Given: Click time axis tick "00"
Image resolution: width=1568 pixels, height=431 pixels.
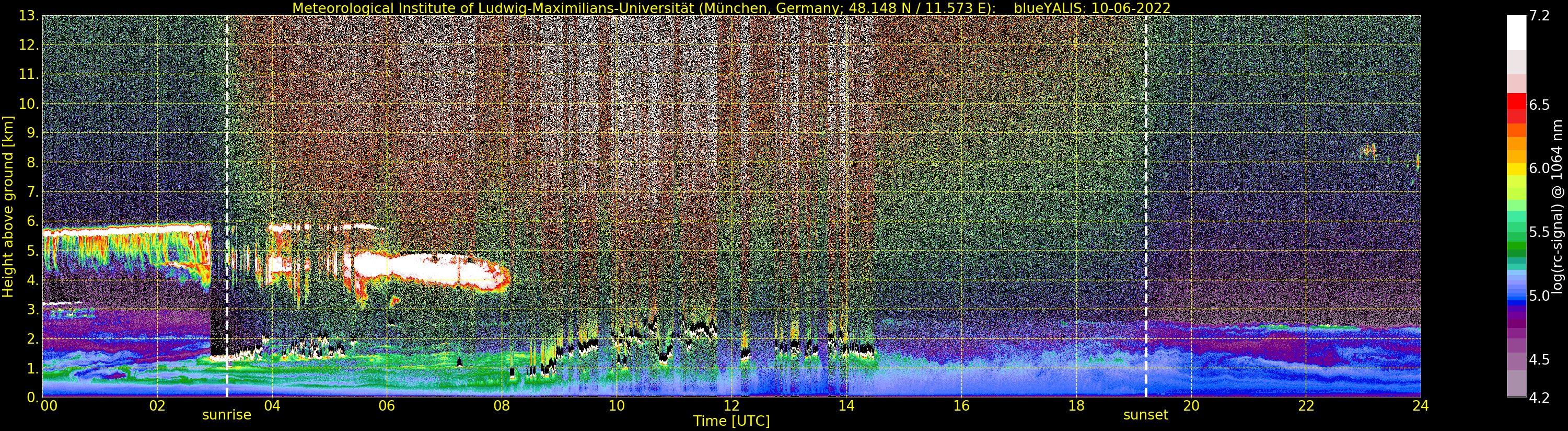Looking at the screenshot, I should tap(49, 406).
